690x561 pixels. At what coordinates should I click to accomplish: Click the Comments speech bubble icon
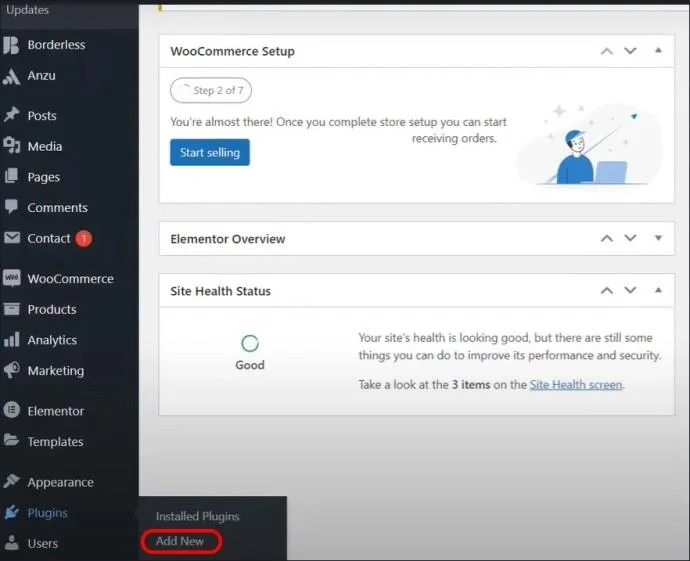pos(12,208)
